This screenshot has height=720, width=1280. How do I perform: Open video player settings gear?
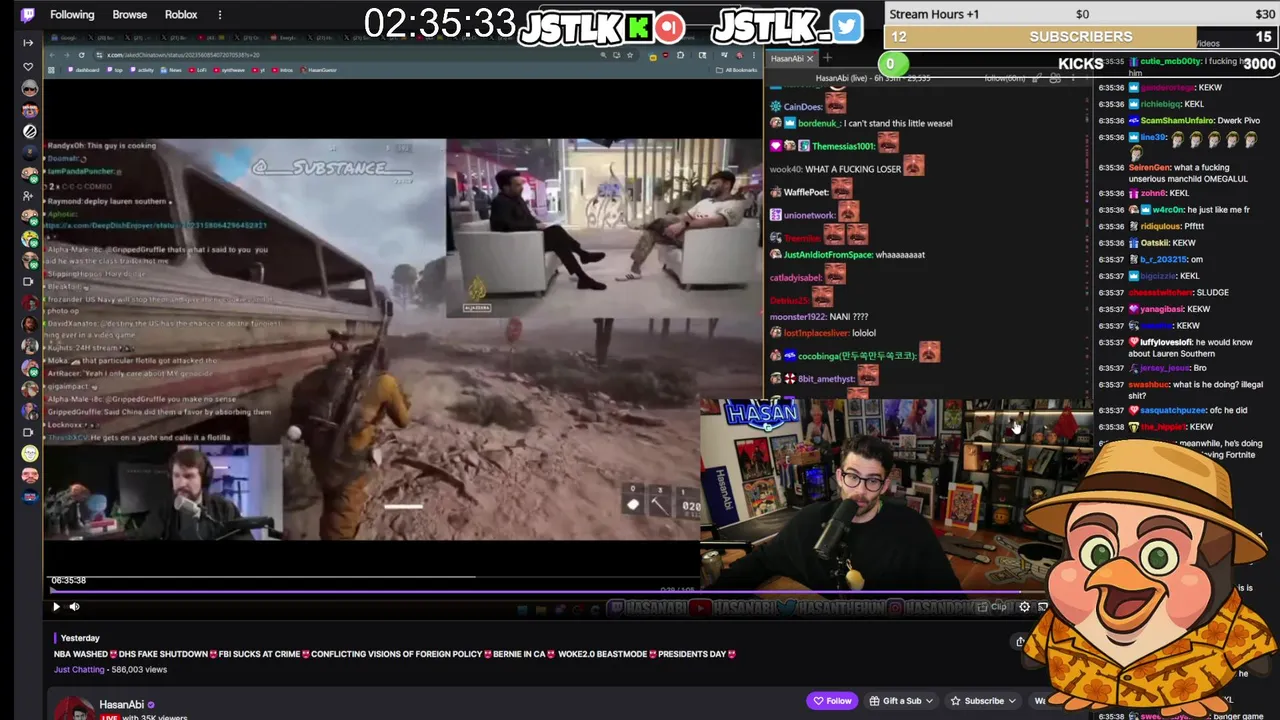point(1024,607)
